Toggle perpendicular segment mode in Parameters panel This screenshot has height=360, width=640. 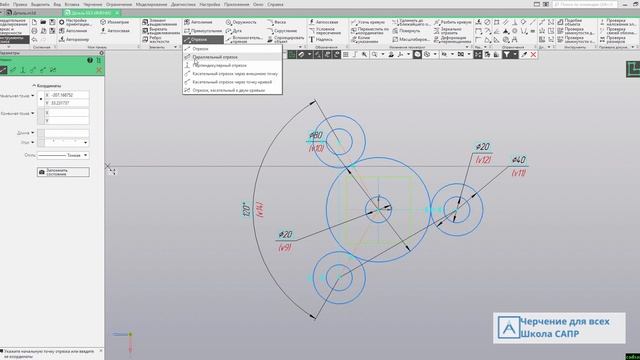point(23,70)
